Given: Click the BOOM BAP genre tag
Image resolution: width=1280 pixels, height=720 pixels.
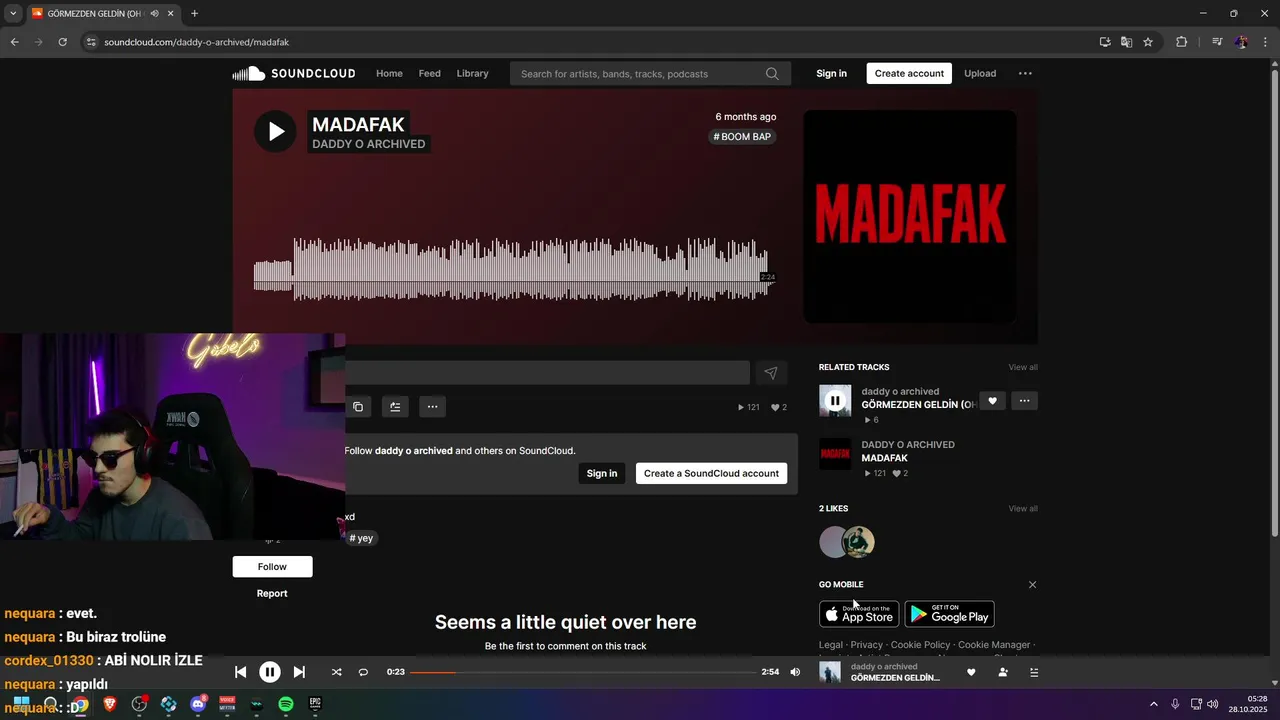Looking at the screenshot, I should (x=742, y=137).
